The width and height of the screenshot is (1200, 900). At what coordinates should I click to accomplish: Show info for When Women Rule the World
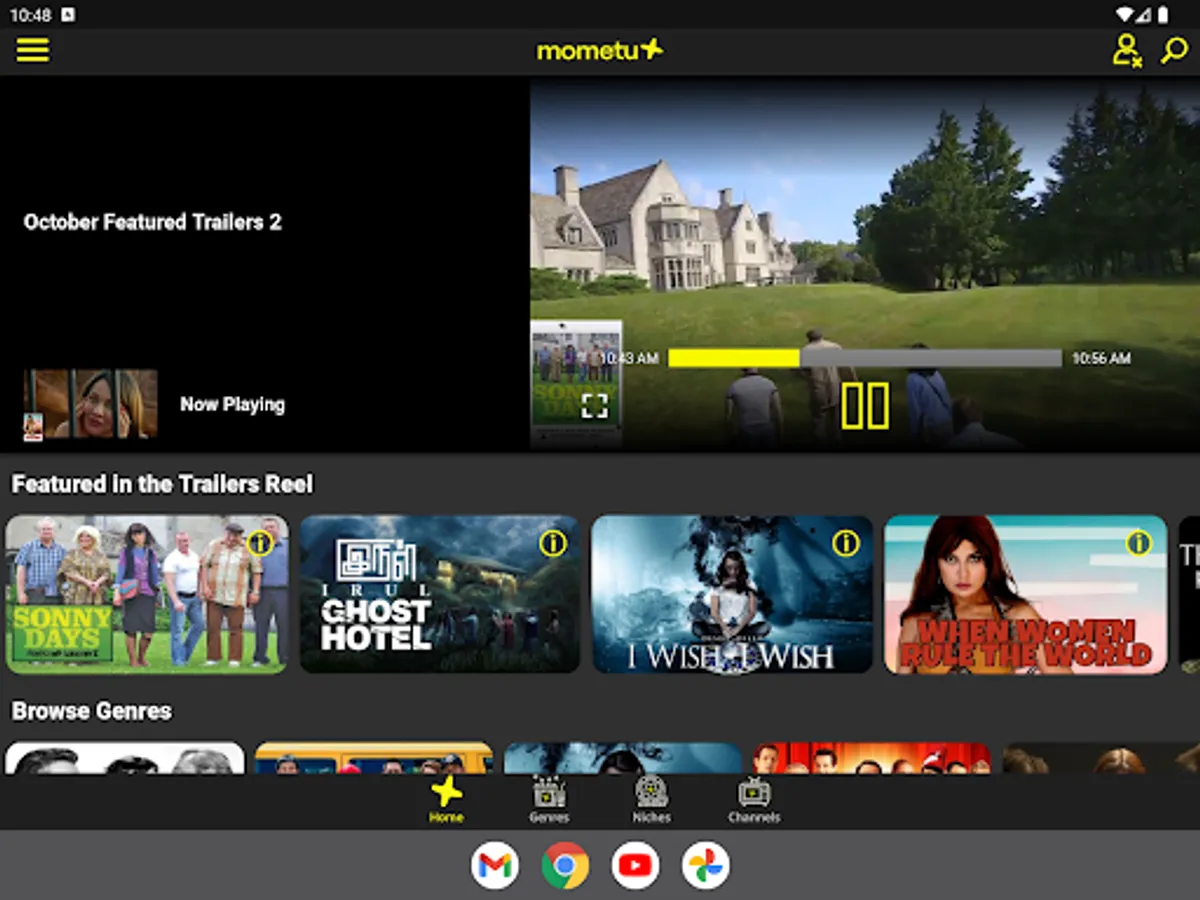[1139, 543]
